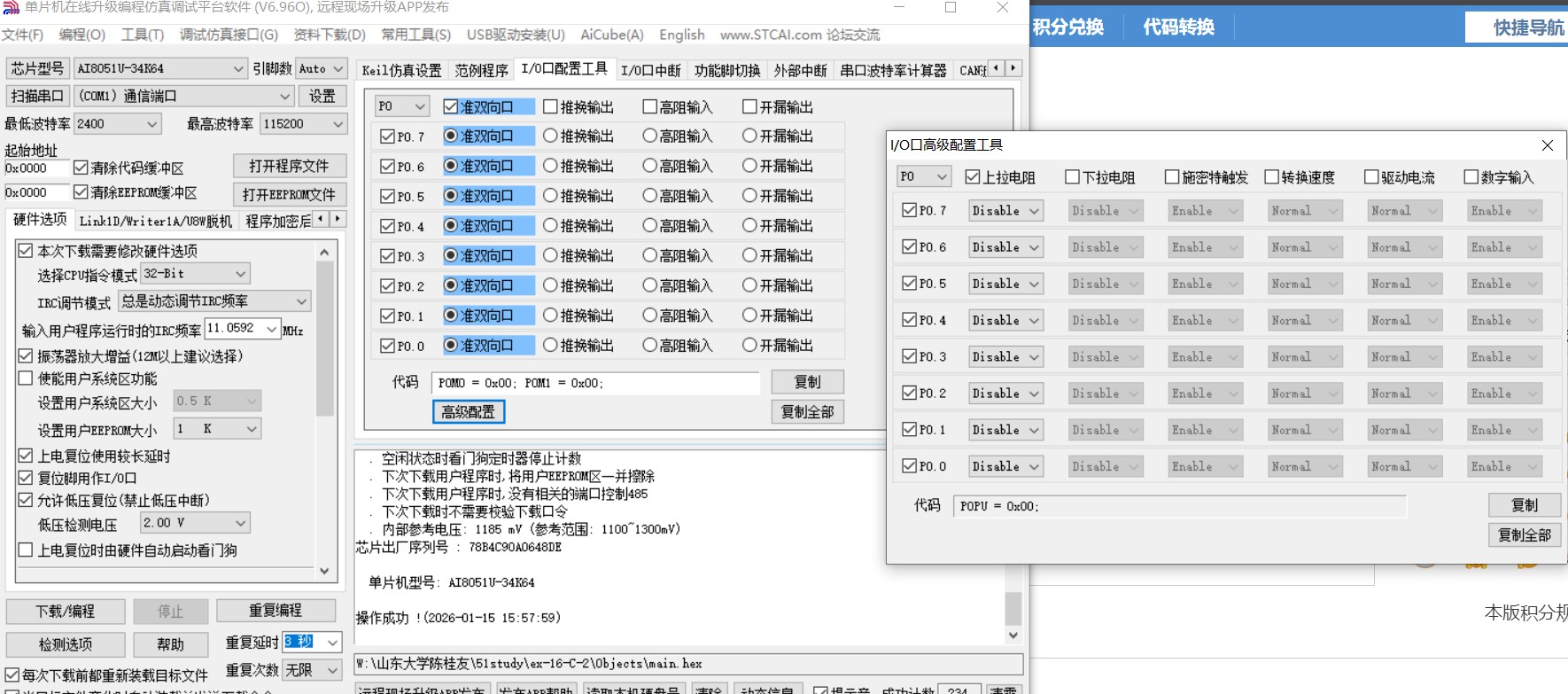Image resolution: width=1568 pixels, height=694 pixels.
Task: Toggle 复位脚用作I/O口 checkbox
Action: point(26,478)
